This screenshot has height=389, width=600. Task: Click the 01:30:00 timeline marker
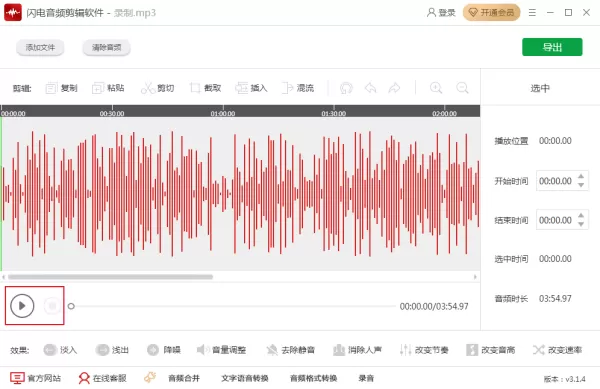(334, 114)
